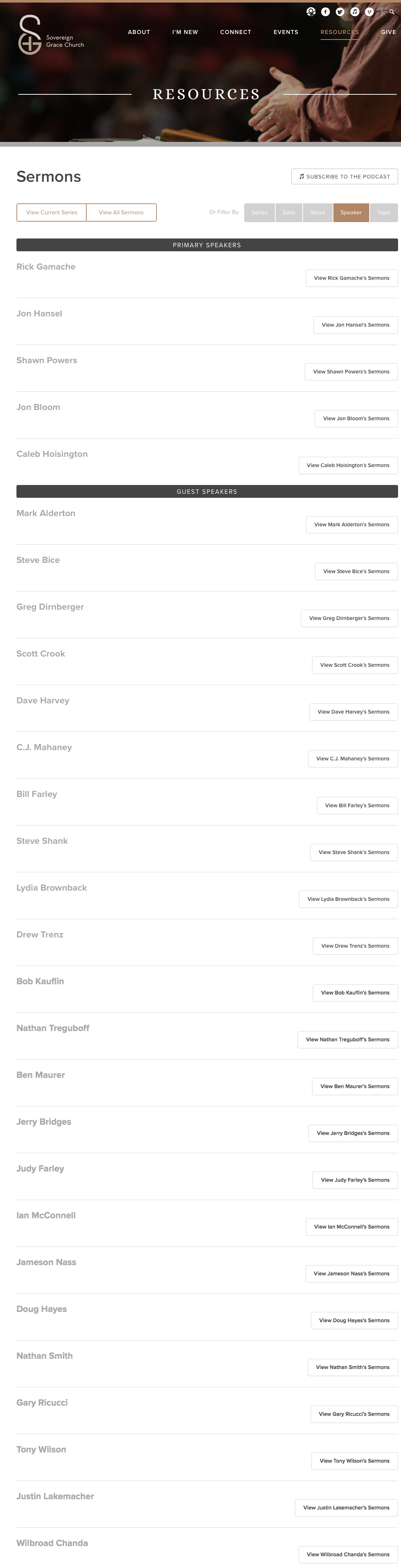
Task: Subscribe to the podcast
Action: click(x=344, y=177)
